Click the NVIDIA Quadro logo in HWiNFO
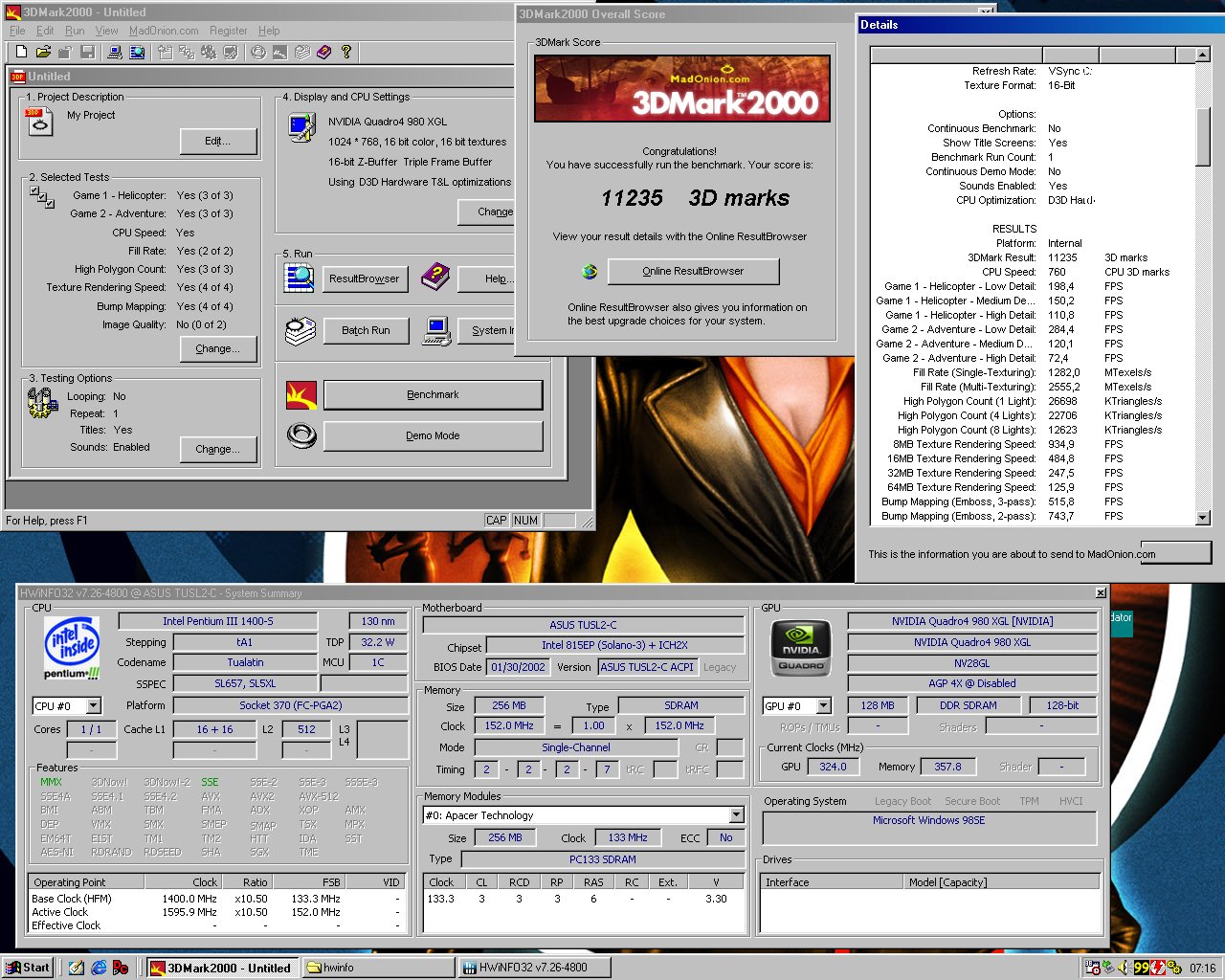 (x=801, y=648)
